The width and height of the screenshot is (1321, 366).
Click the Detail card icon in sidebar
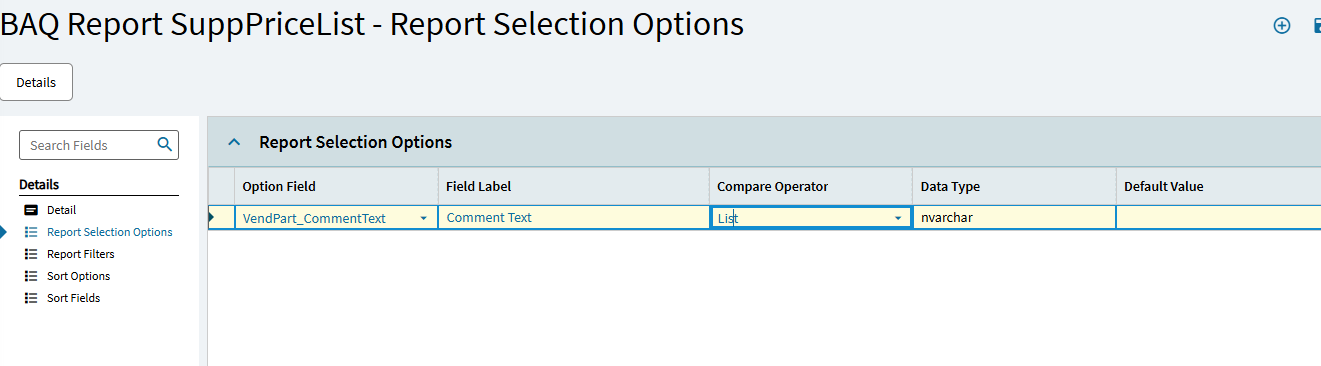click(x=31, y=210)
